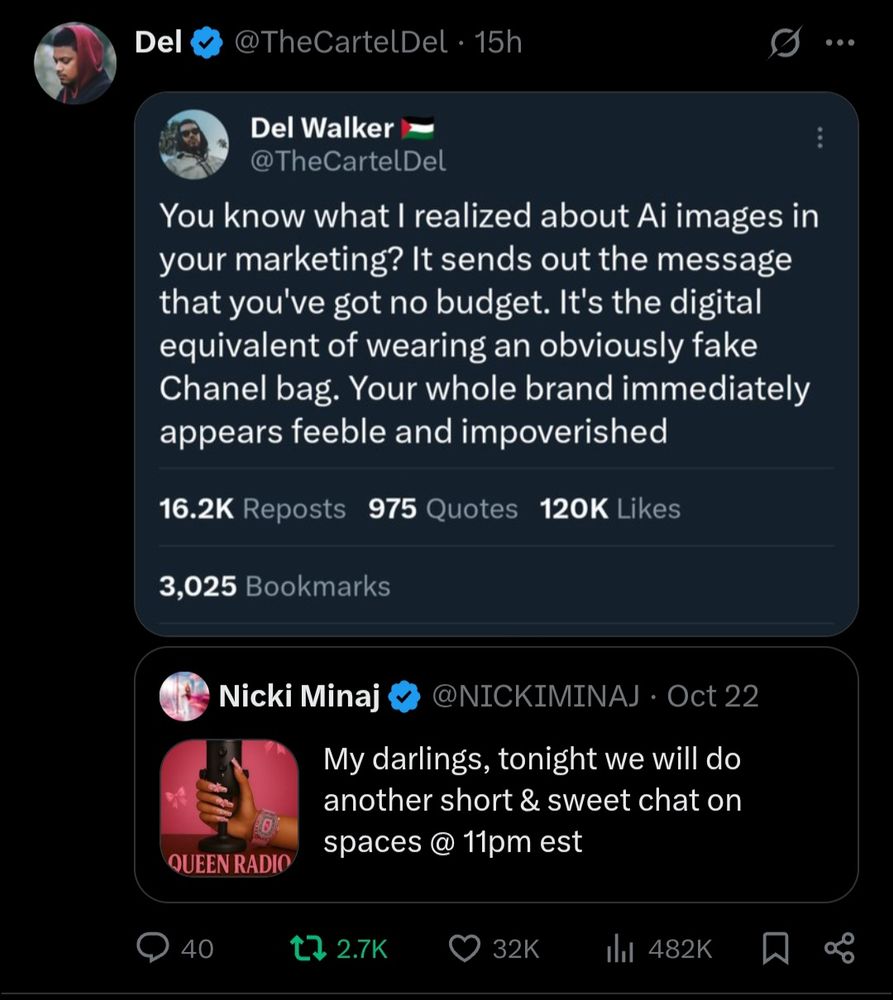Viewport: 893px width, 1000px height.
Task: Open view analytics bar chart icon
Action: pos(620,948)
